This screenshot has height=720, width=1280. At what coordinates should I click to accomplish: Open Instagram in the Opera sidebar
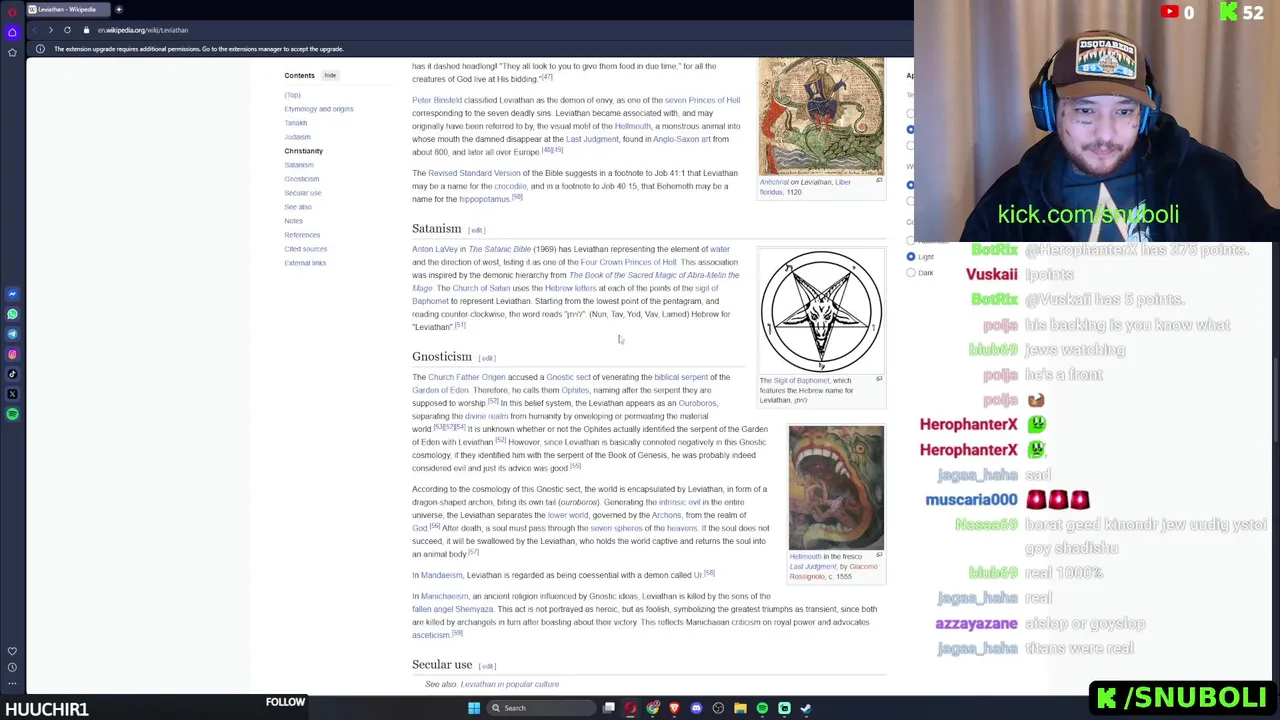pos(12,354)
